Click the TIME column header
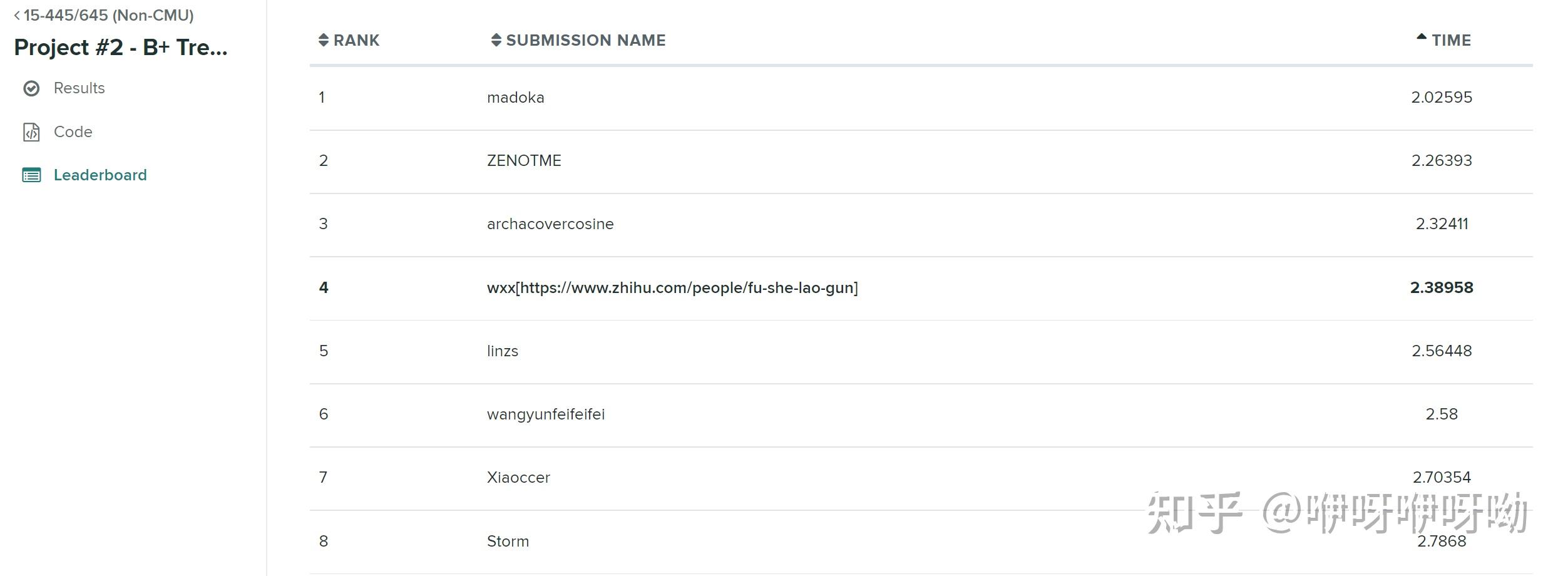The width and height of the screenshot is (1568, 576). 1451,41
